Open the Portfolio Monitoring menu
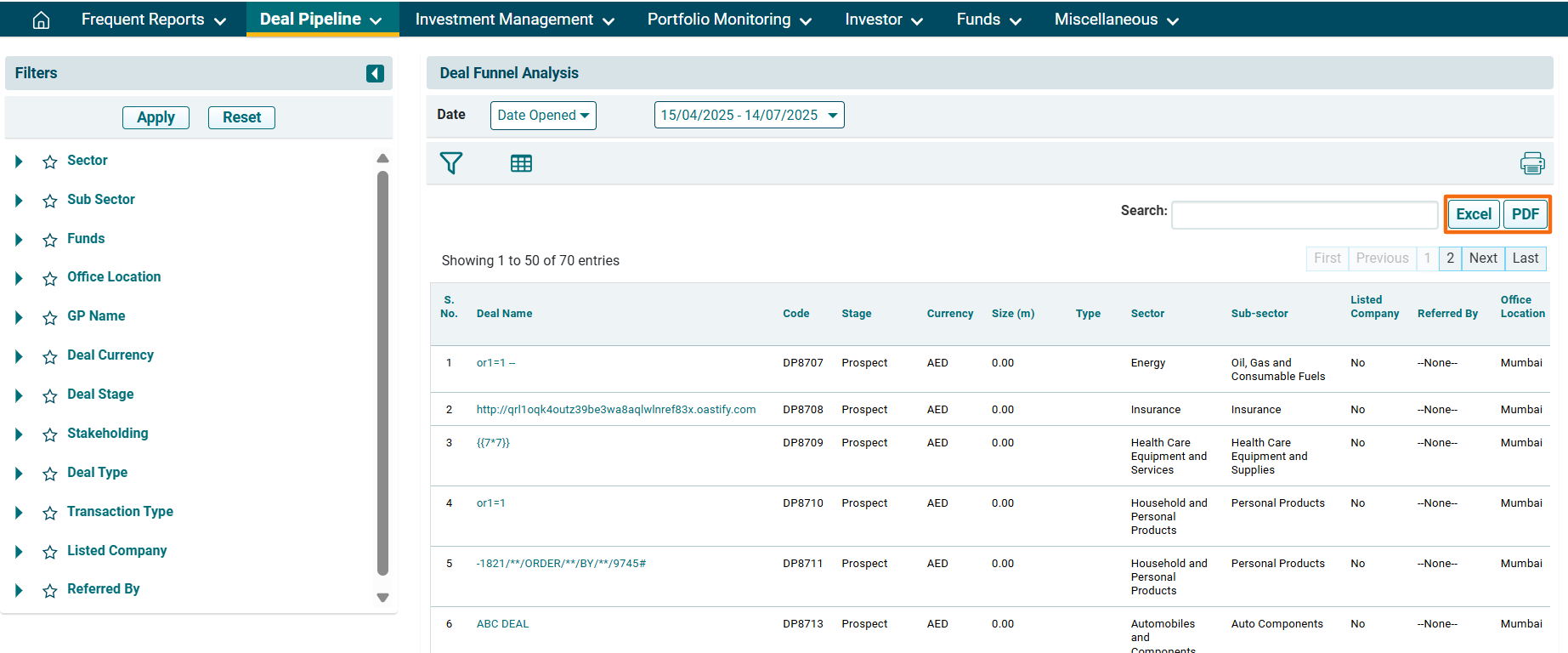 [x=728, y=20]
